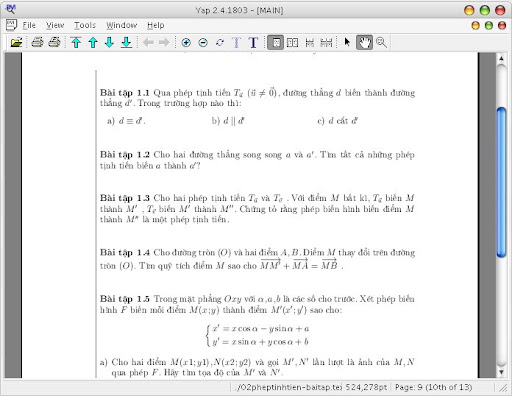This screenshot has width=512, height=396.
Task: Click the heading 'Bài tập 1.4'
Action: (x=125, y=253)
